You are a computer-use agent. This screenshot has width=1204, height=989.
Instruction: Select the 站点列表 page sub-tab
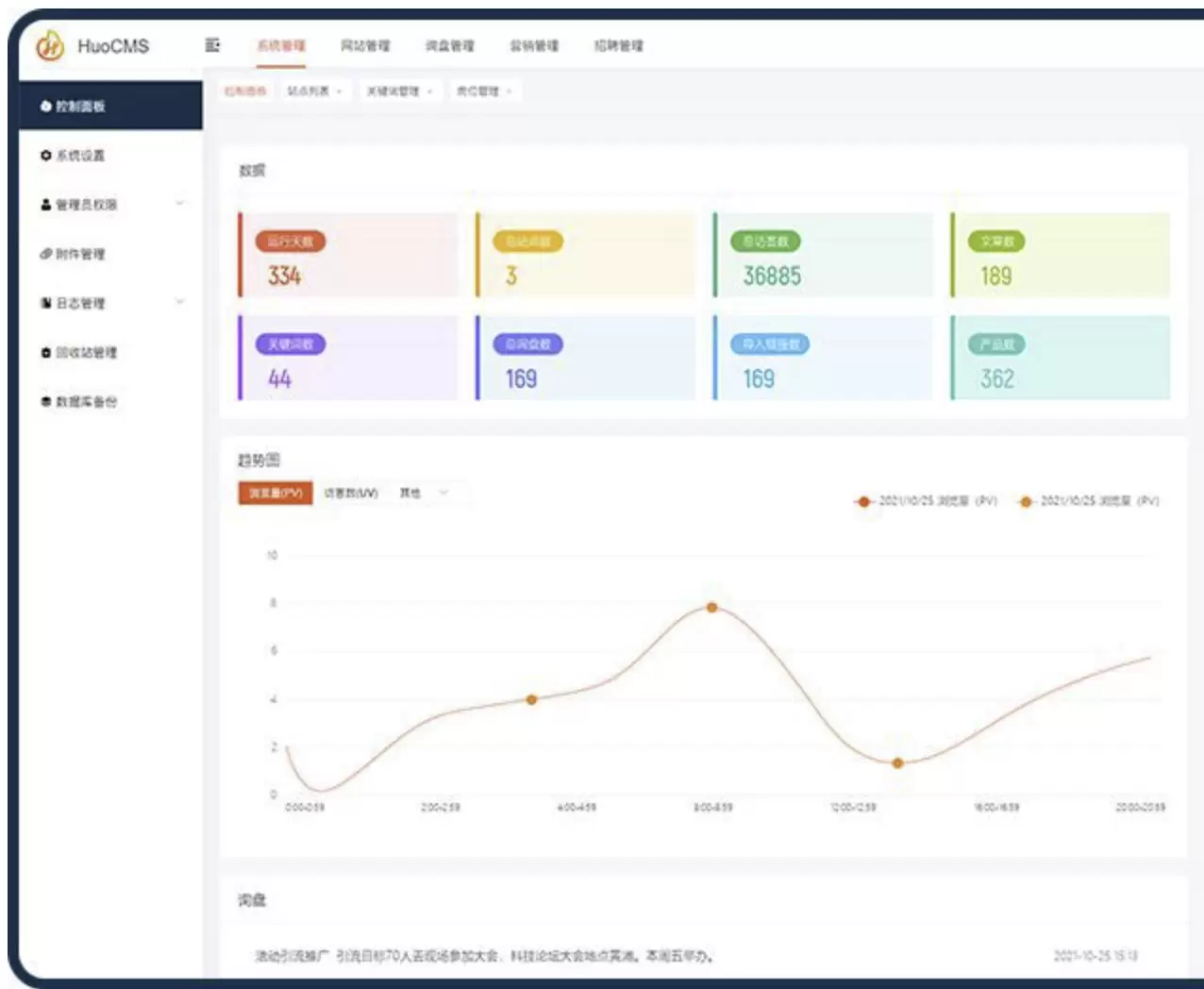[x=309, y=92]
